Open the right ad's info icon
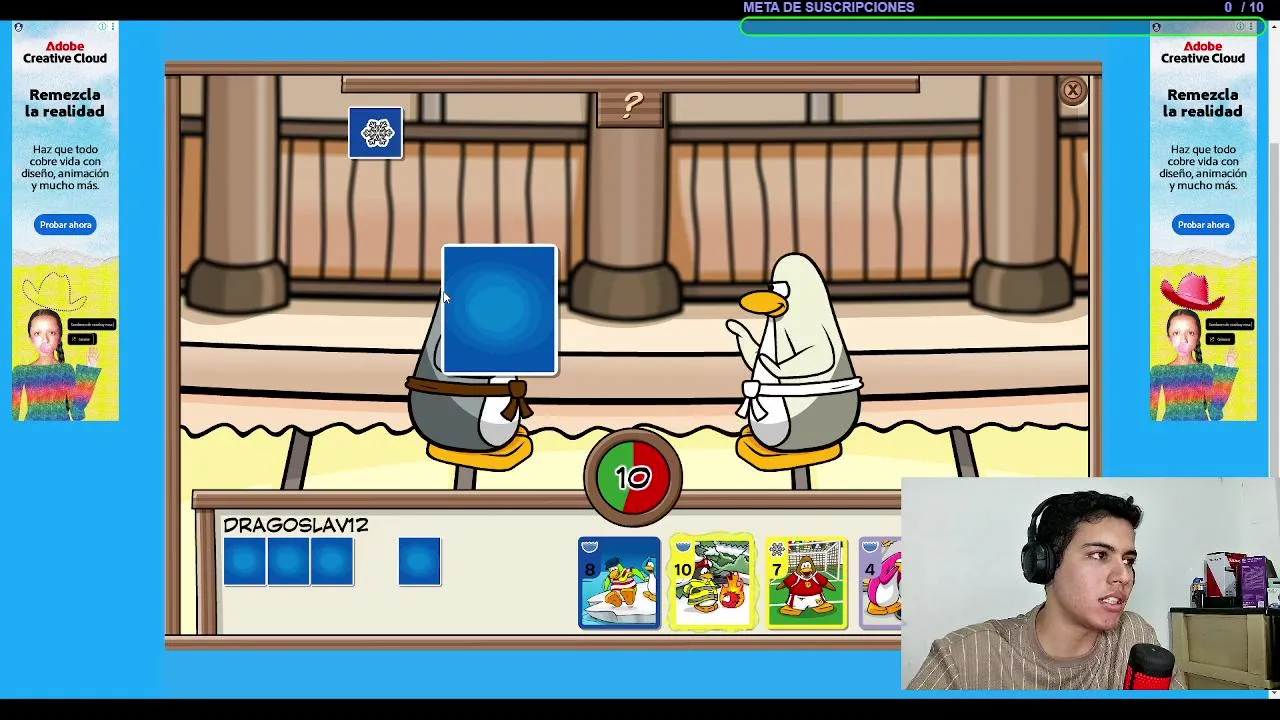This screenshot has height=720, width=1280. [x=1241, y=27]
